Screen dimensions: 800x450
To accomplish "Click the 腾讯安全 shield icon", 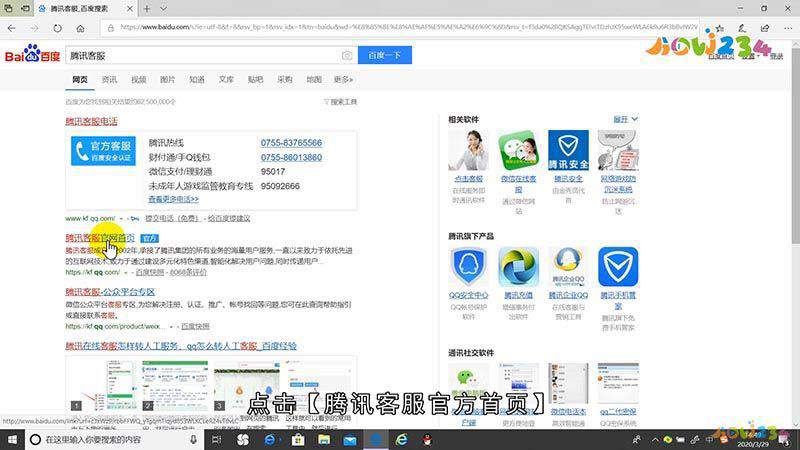I will [x=568, y=150].
